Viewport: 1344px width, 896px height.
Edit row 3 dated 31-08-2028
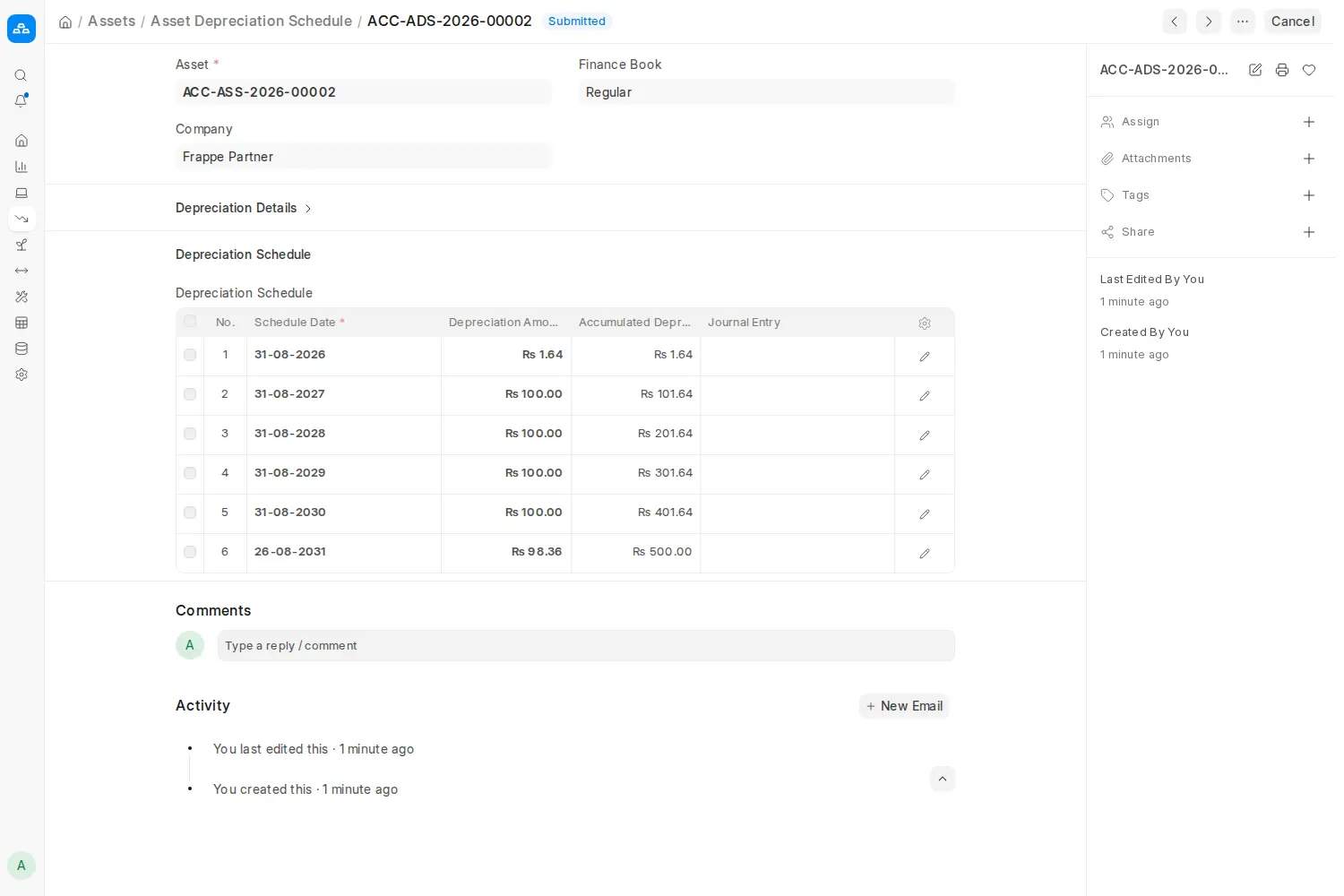point(925,435)
